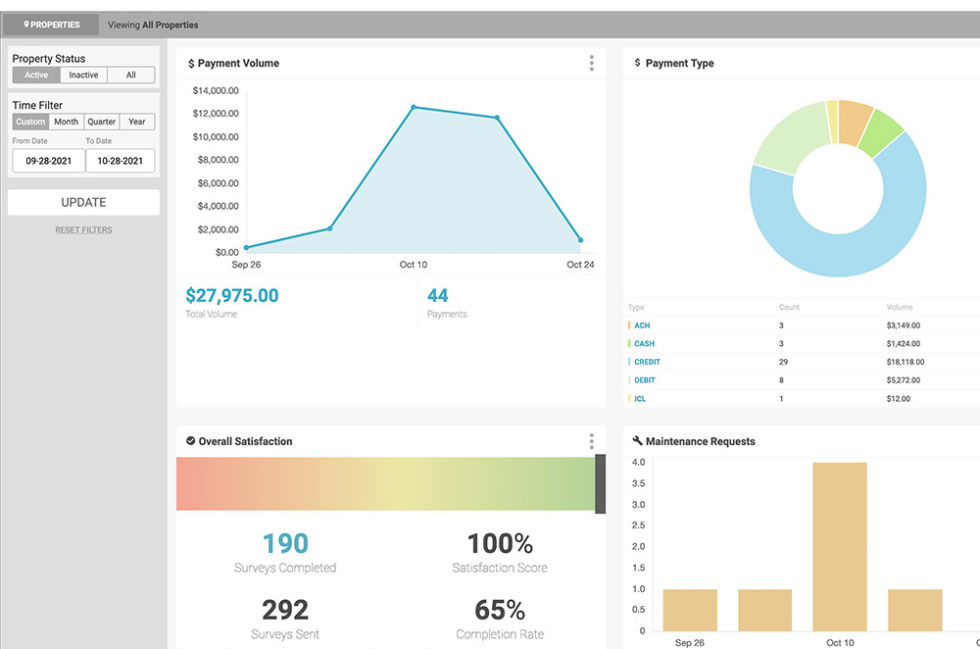Screen dimensions: 980x649
Task: Open the Properties tab
Action: 52,25
